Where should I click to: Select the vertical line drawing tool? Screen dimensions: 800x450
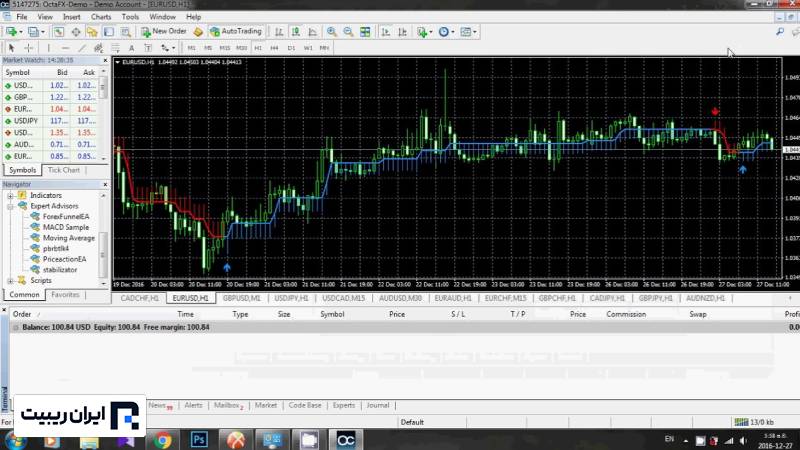49,47
